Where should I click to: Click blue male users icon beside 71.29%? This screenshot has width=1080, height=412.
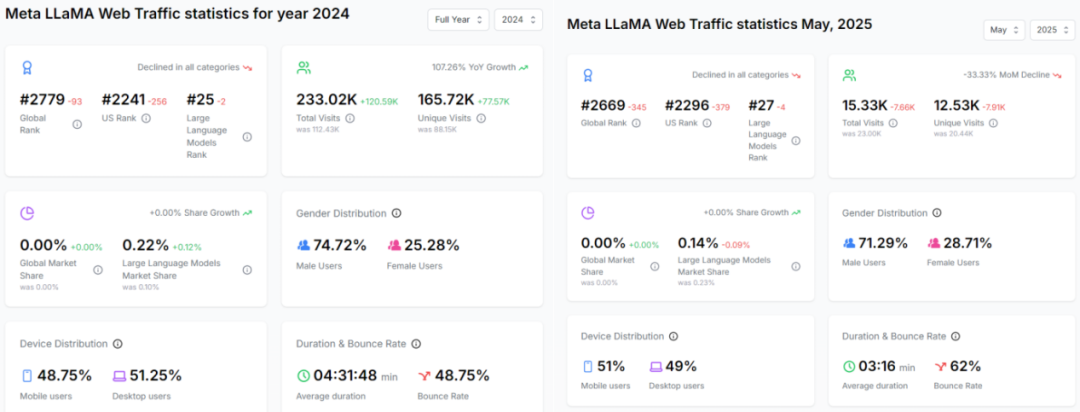point(849,243)
